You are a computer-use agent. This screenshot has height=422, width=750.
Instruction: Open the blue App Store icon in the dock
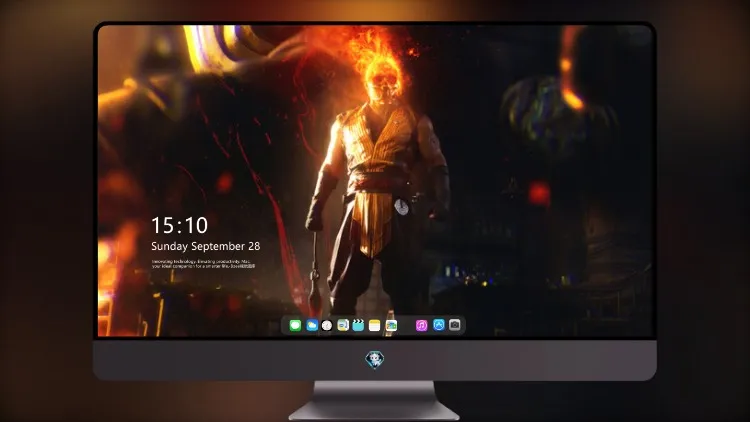439,325
